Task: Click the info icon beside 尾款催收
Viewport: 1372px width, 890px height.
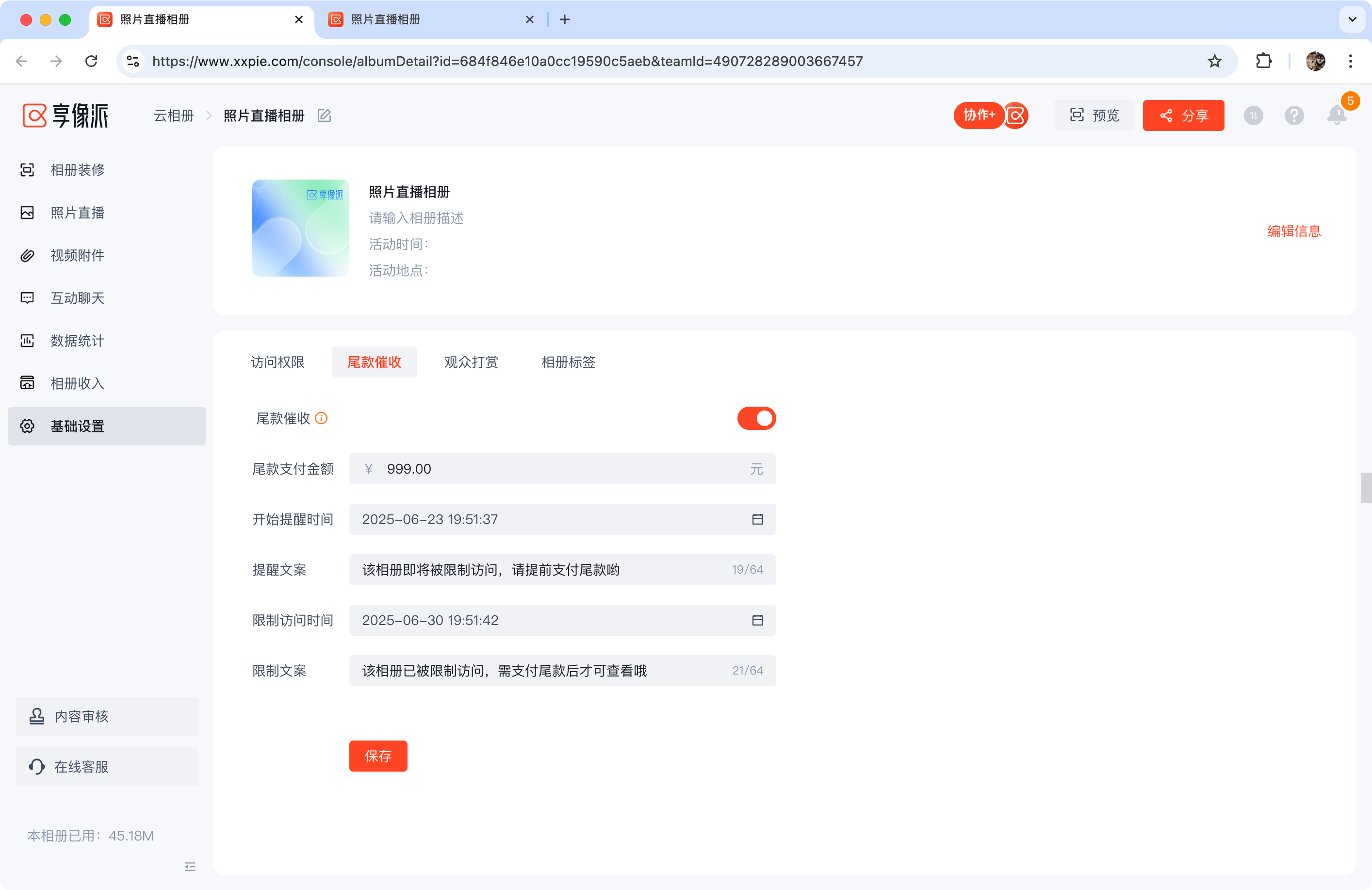Action: pos(322,418)
